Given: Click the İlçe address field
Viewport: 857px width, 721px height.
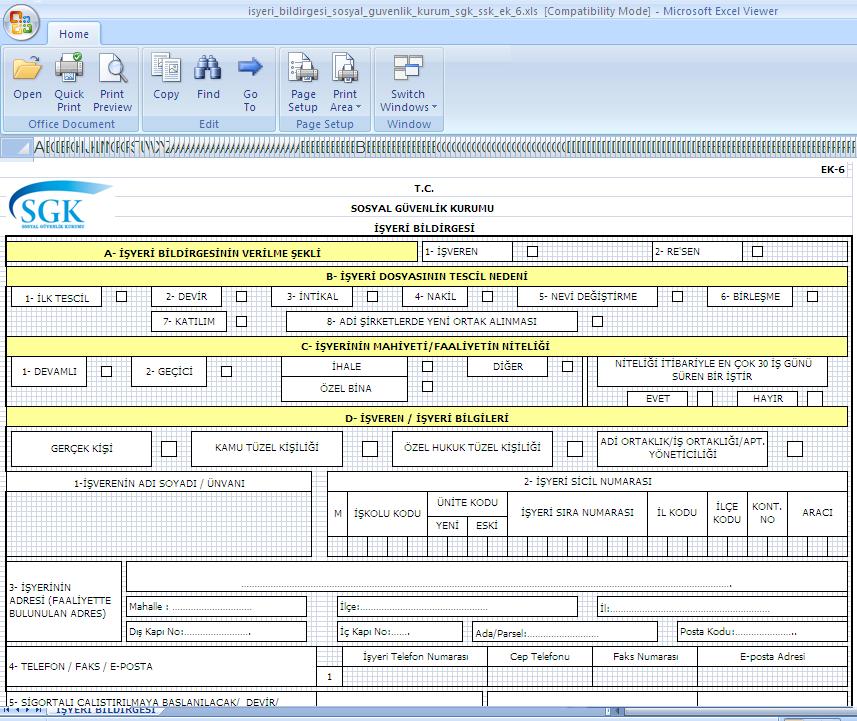Looking at the screenshot, I should tap(457, 606).
